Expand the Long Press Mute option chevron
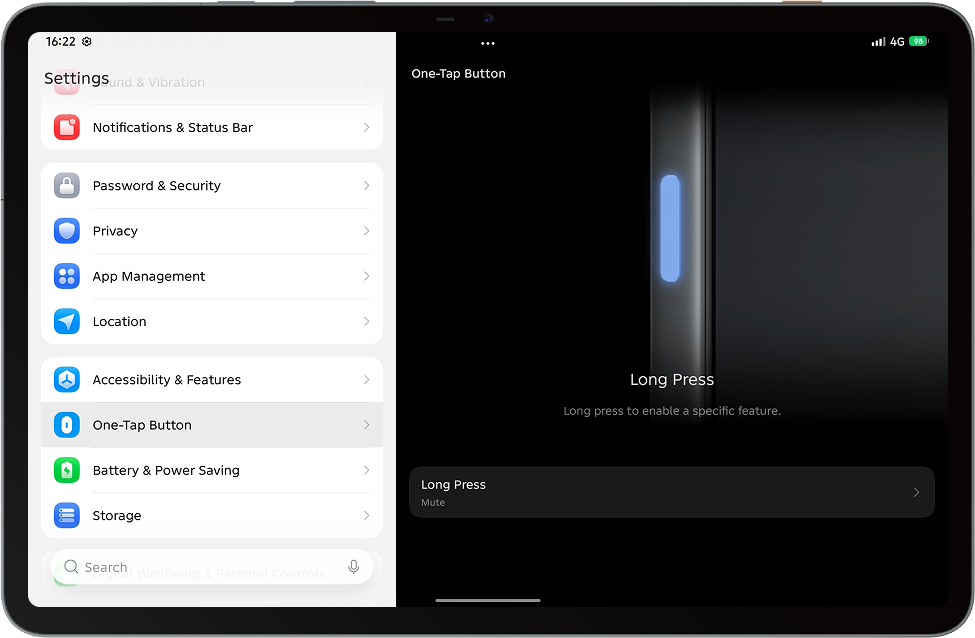This screenshot has width=975, height=638. [916, 492]
